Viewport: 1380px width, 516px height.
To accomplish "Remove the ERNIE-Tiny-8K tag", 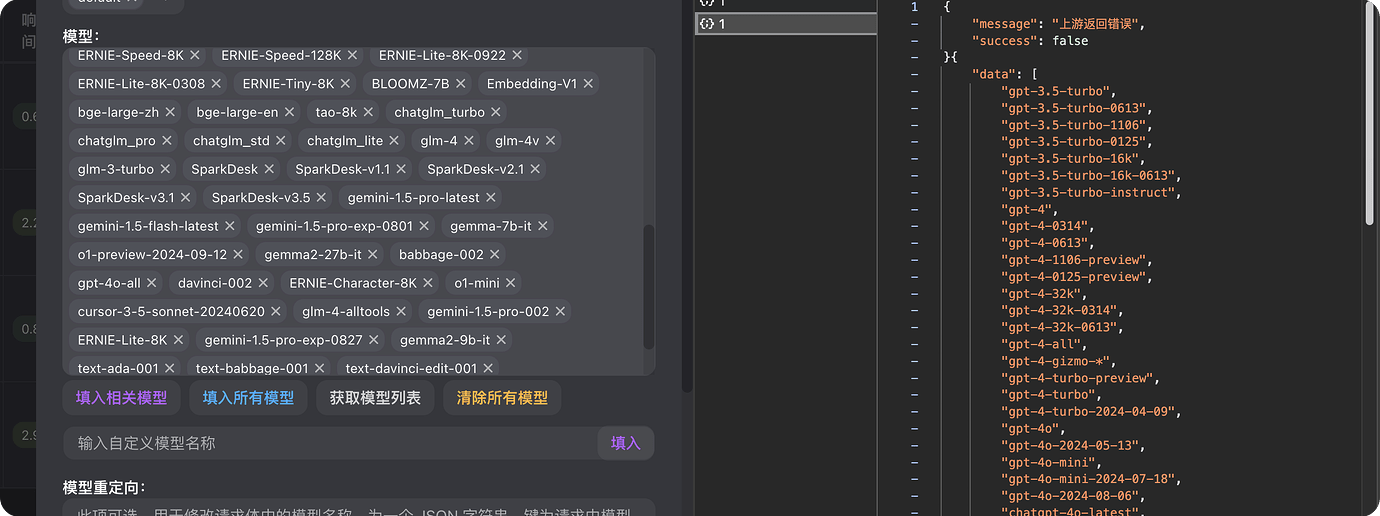I will pyautogui.click(x=345, y=84).
